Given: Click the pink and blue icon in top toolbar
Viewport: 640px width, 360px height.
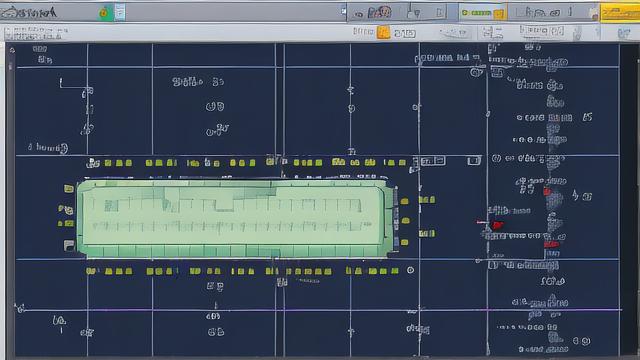Looking at the screenshot, I should (x=380, y=13).
